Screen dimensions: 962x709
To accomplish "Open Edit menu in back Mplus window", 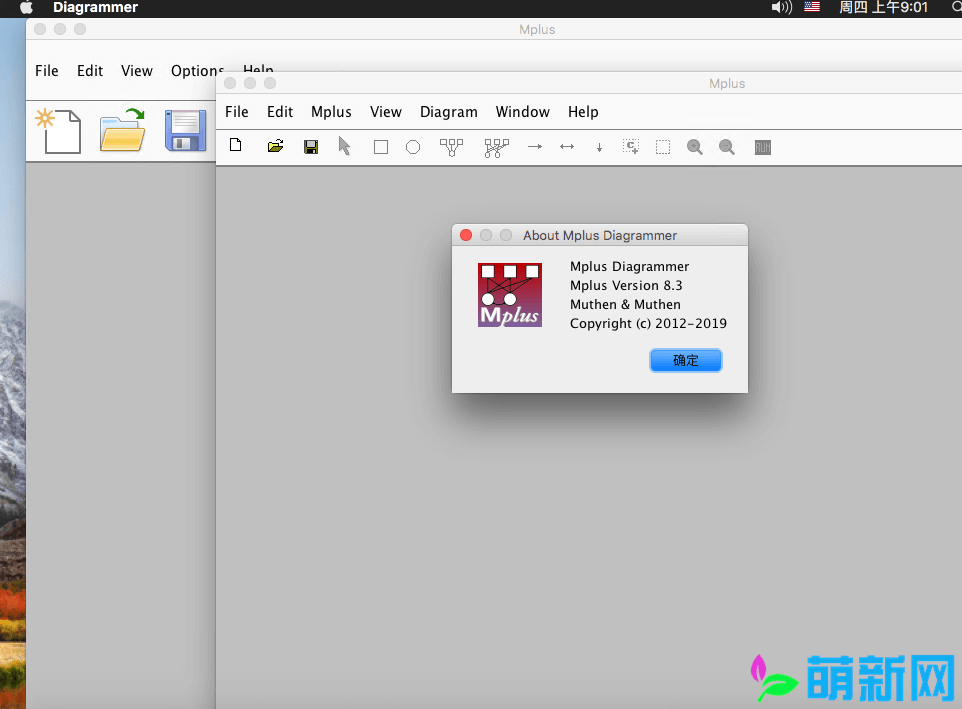I will 90,71.
